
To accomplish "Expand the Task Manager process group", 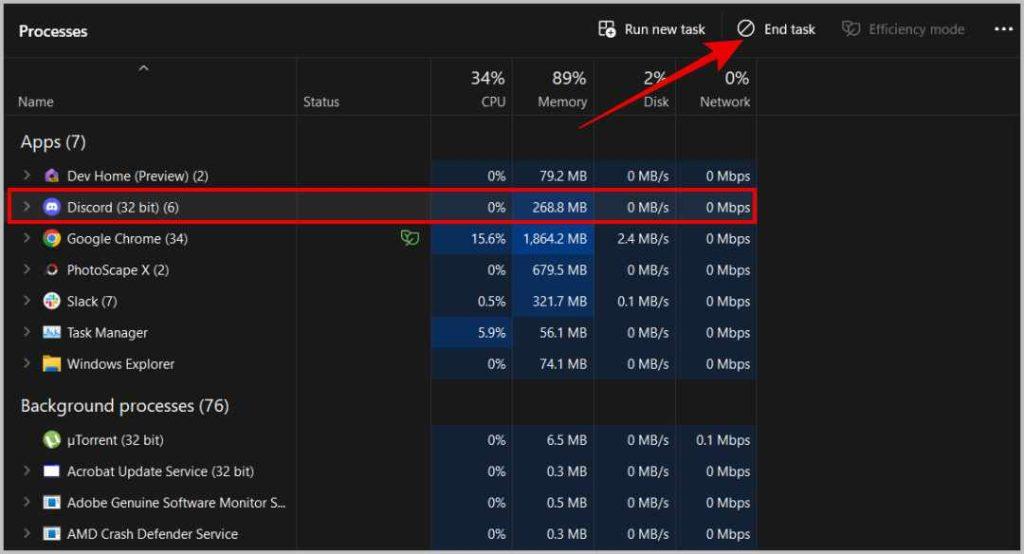I will pyautogui.click(x=27, y=332).
